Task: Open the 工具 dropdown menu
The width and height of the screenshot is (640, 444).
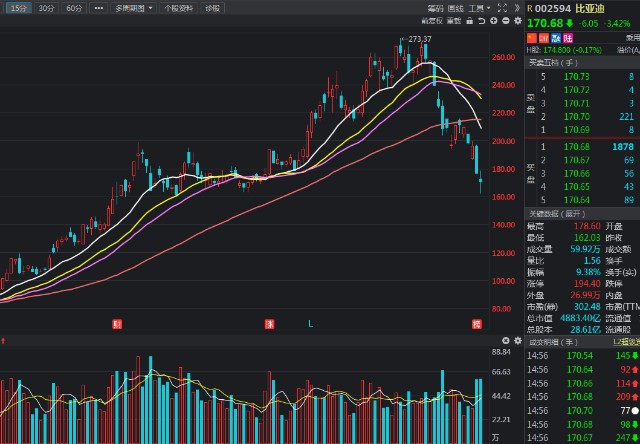Action: pos(478,7)
